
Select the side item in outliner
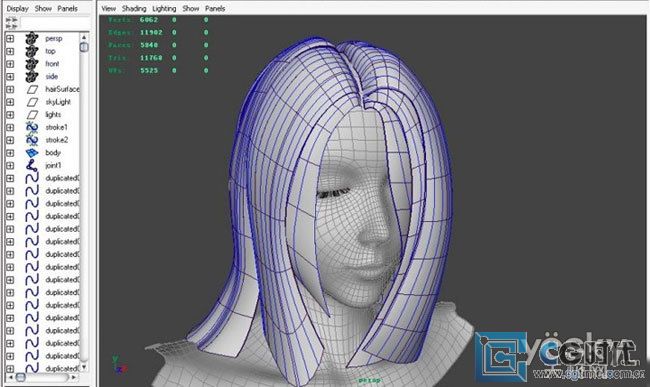click(52, 77)
